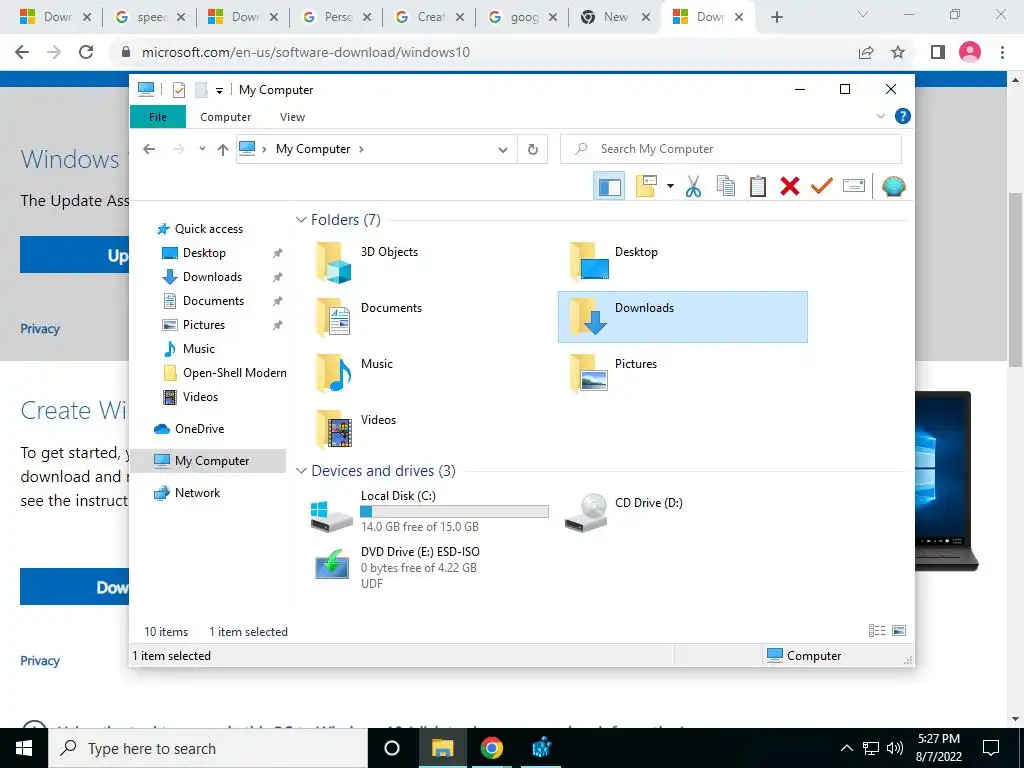The image size is (1024, 768).
Task: Reload the Chrome page
Action: pyautogui.click(x=86, y=52)
